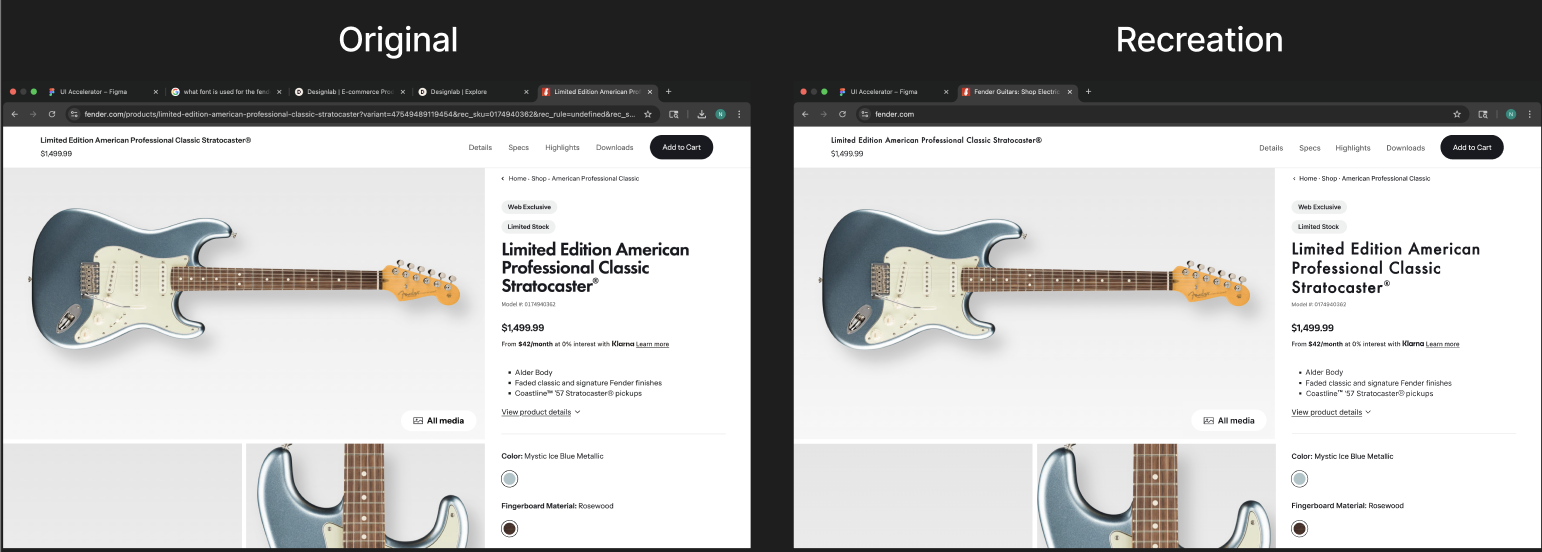Open Chrome three-dot menu in Original window
Viewport: 1542px width, 552px height.
(739, 114)
